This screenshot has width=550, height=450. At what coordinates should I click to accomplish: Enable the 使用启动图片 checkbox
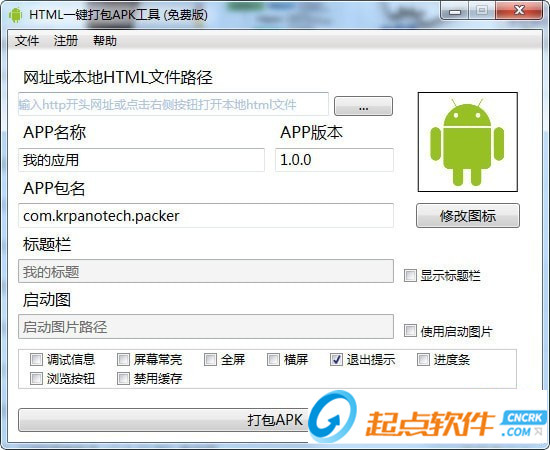click(410, 331)
